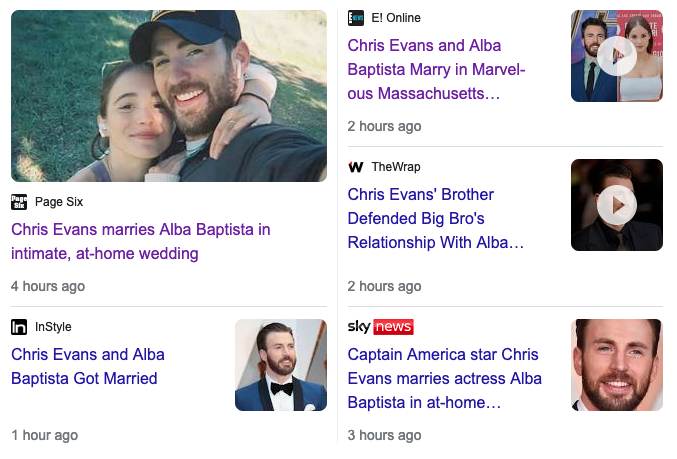Screen dimensions: 677x459
Task: Open InStyle tuxedo photo thumbnail
Action: click(281, 365)
